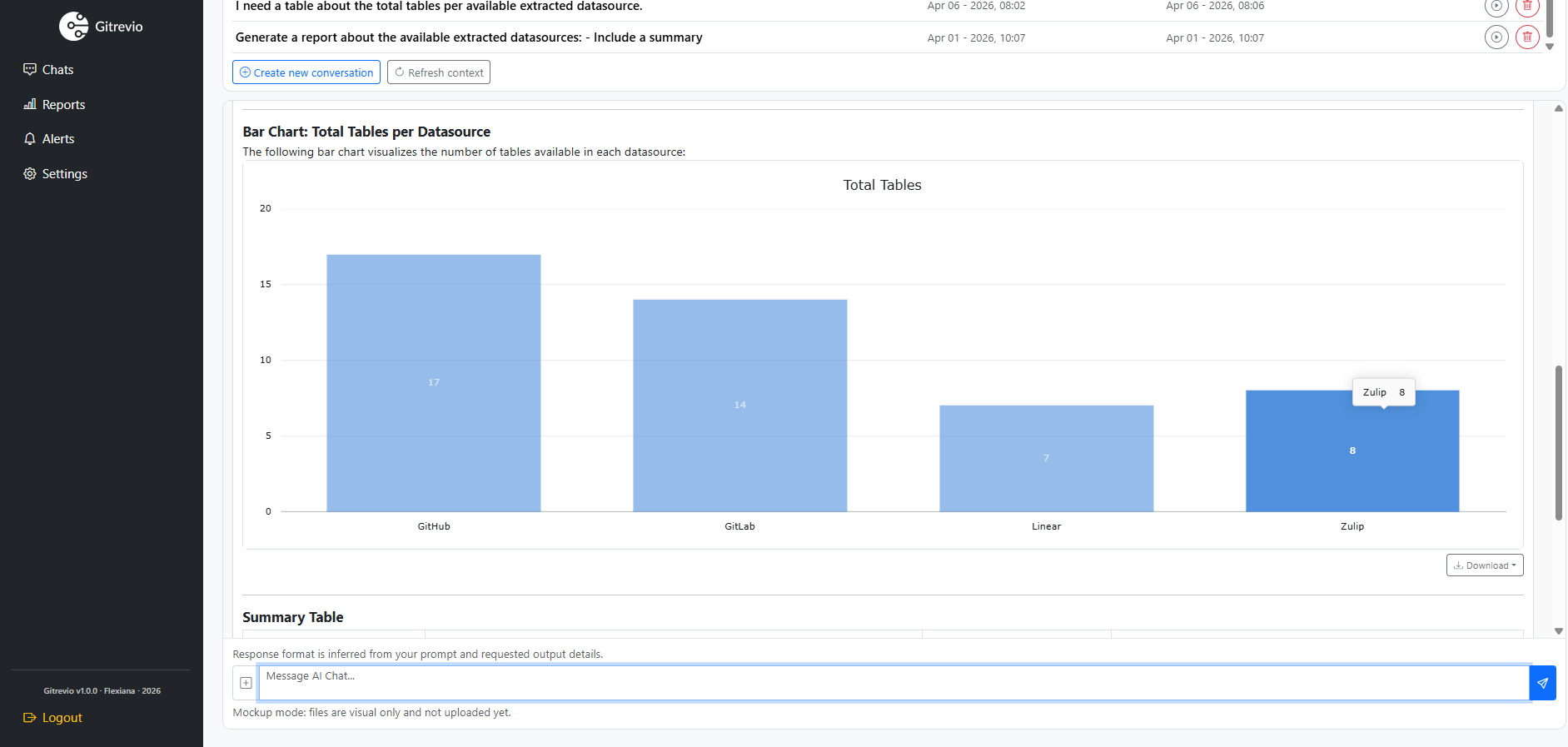Image resolution: width=1568 pixels, height=747 pixels.
Task: Click the attach file plus icon
Action: pos(246,683)
